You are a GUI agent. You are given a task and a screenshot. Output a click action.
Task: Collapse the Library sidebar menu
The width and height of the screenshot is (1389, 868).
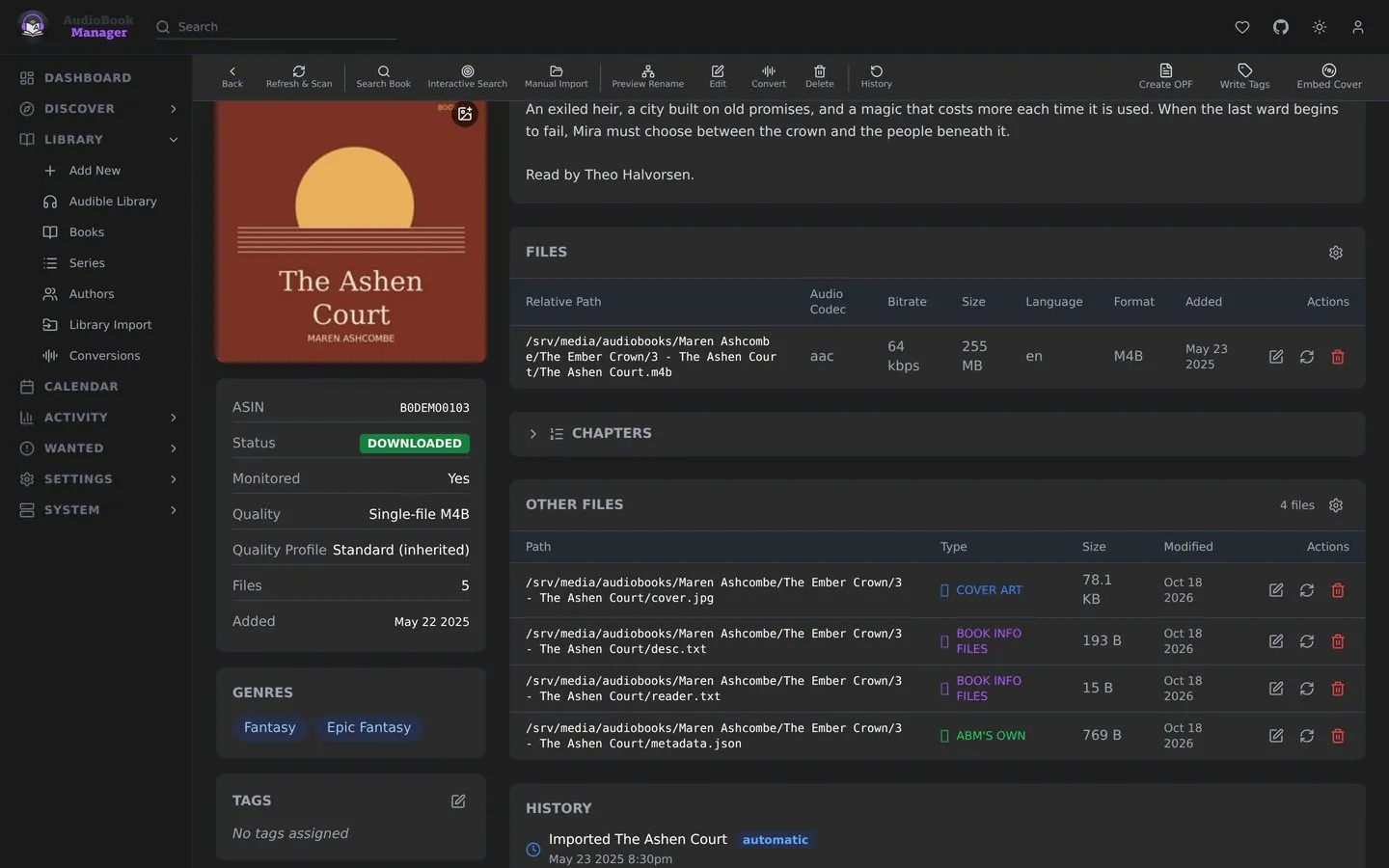tap(174, 140)
